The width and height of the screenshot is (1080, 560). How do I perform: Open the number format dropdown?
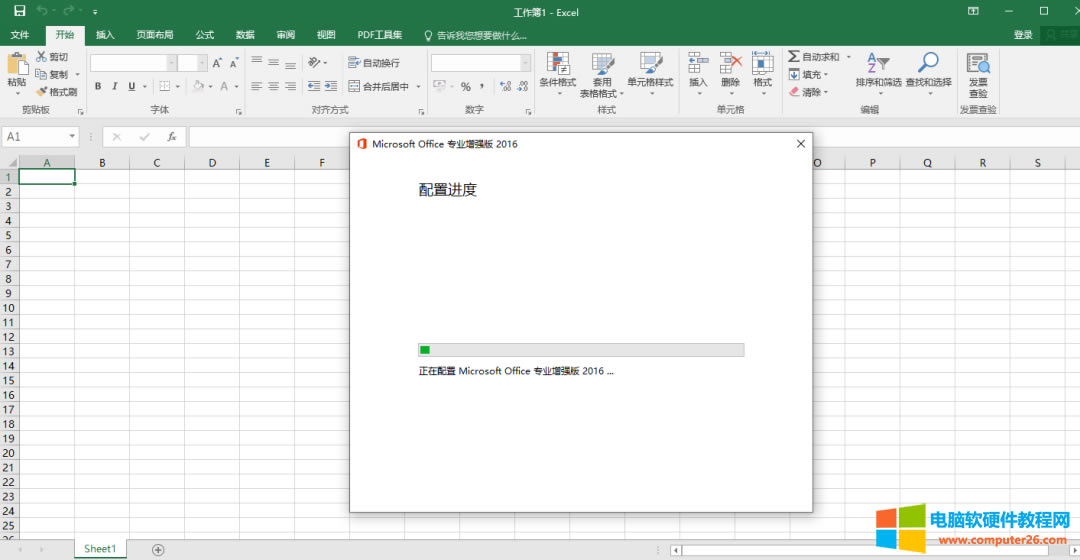[x=526, y=63]
